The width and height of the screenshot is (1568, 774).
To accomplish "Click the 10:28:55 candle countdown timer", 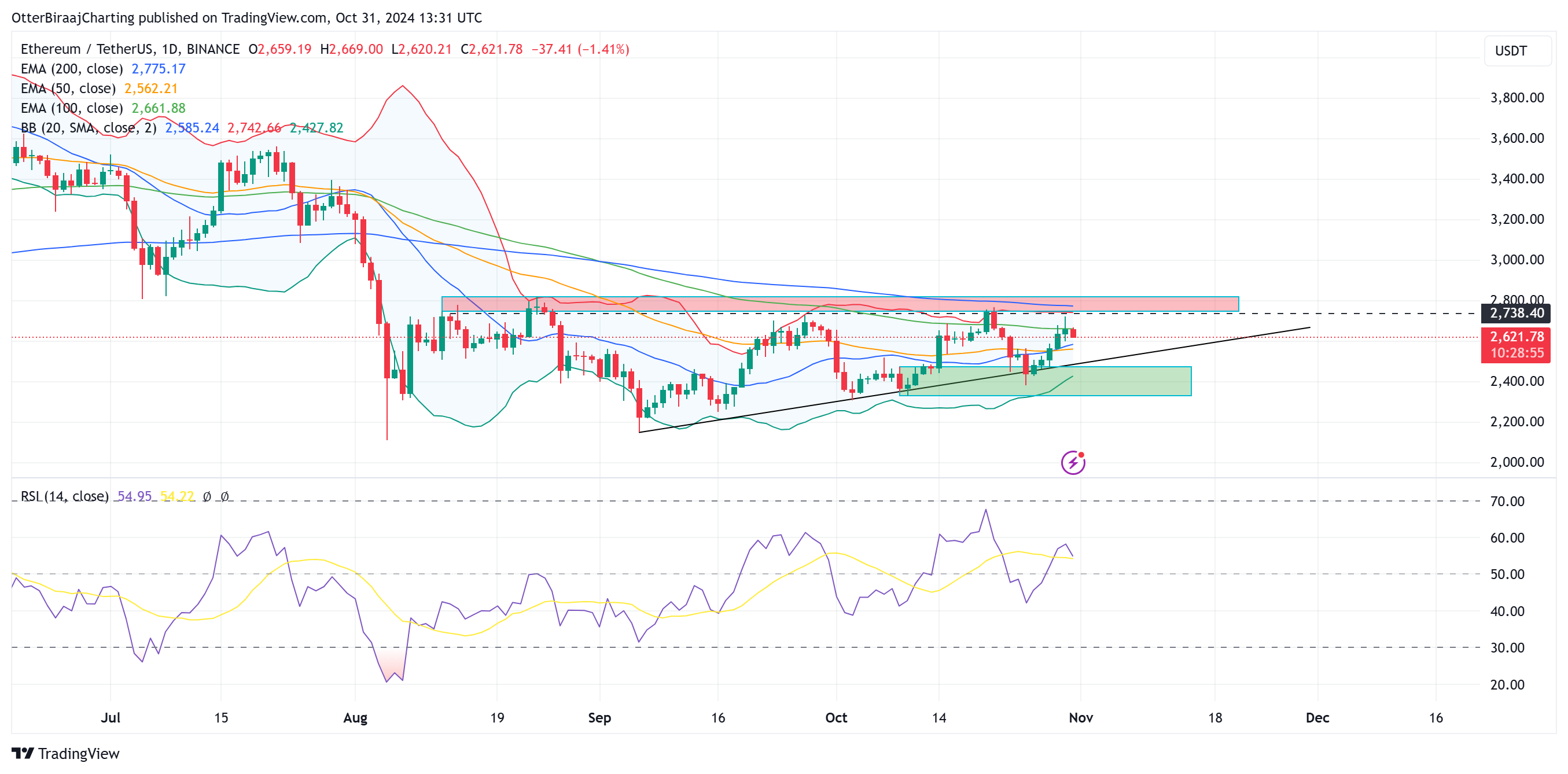I will tap(1517, 353).
